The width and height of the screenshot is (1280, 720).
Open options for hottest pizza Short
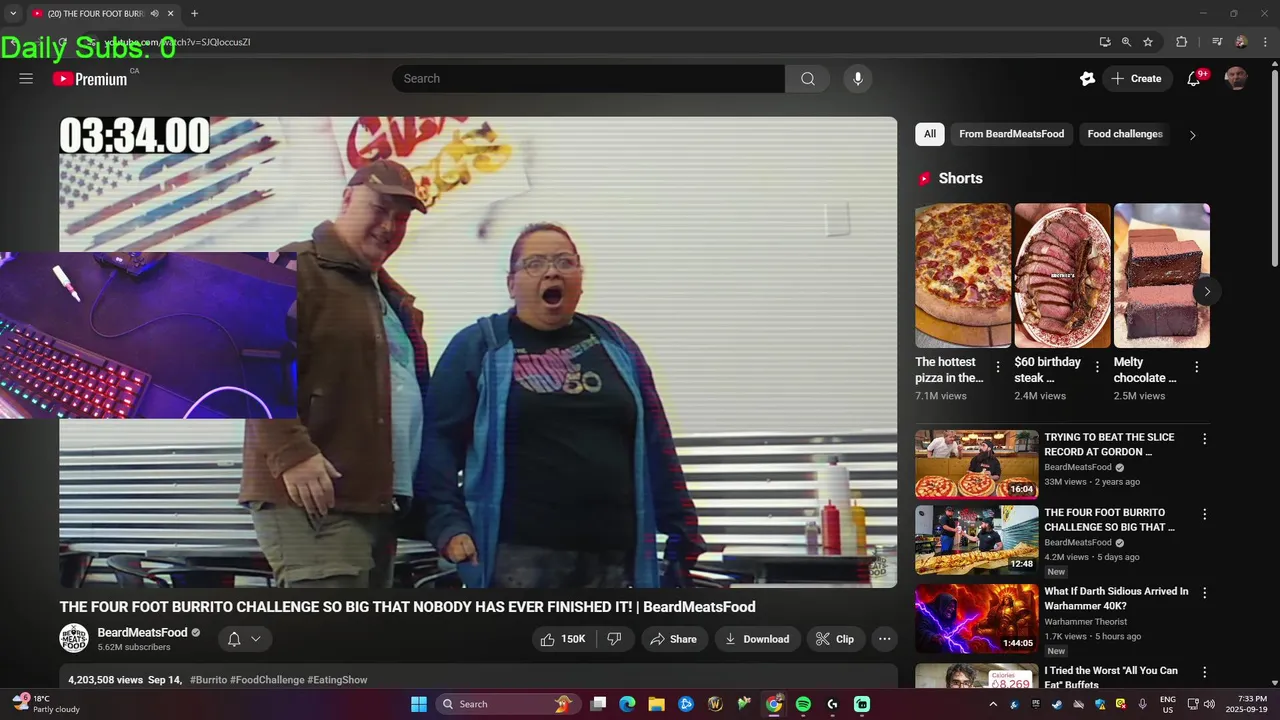[997, 367]
